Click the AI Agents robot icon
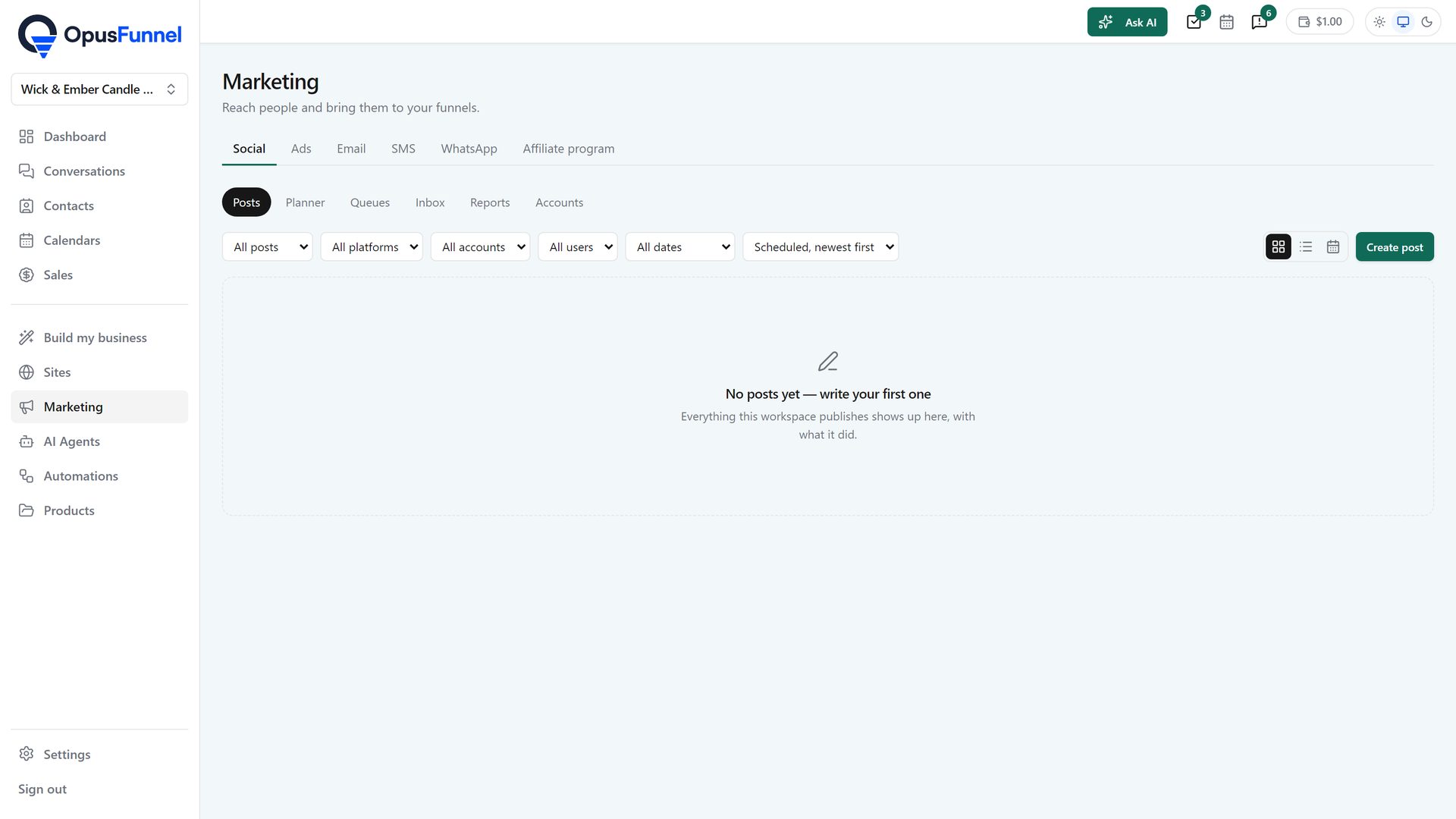The image size is (1456, 819). click(27, 441)
